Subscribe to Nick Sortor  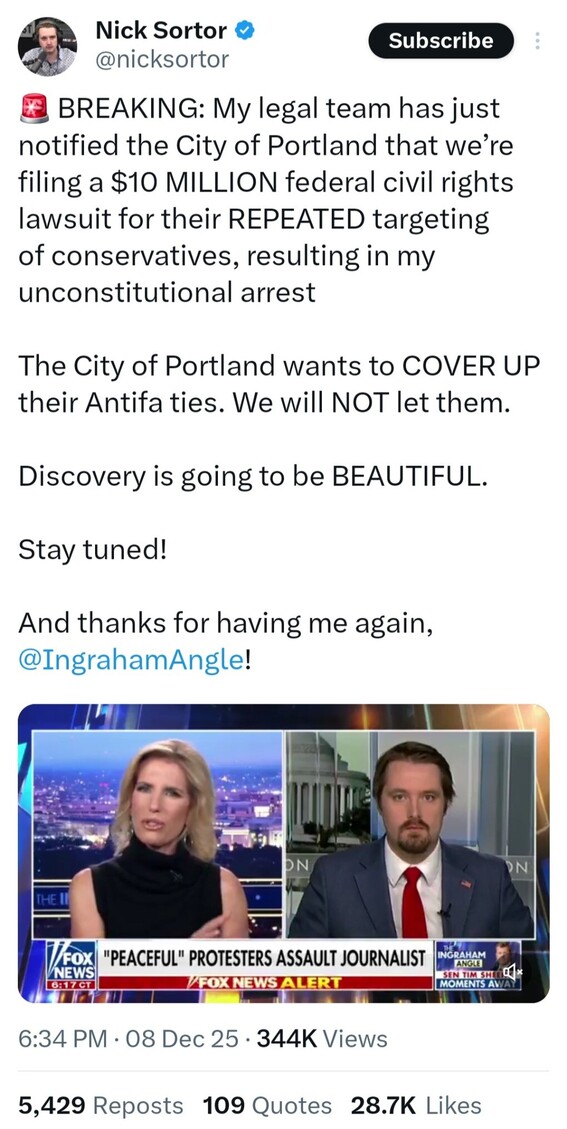click(x=441, y=41)
